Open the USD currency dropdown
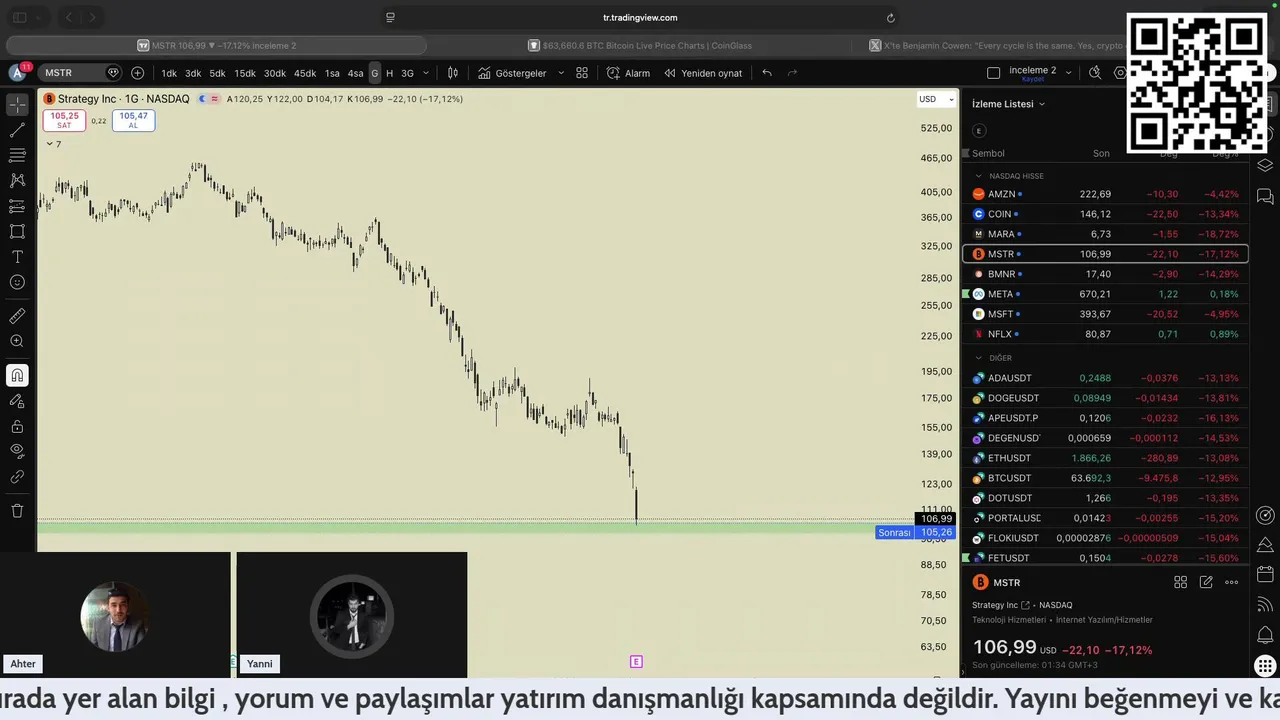This screenshot has width=1280, height=720. [x=936, y=99]
